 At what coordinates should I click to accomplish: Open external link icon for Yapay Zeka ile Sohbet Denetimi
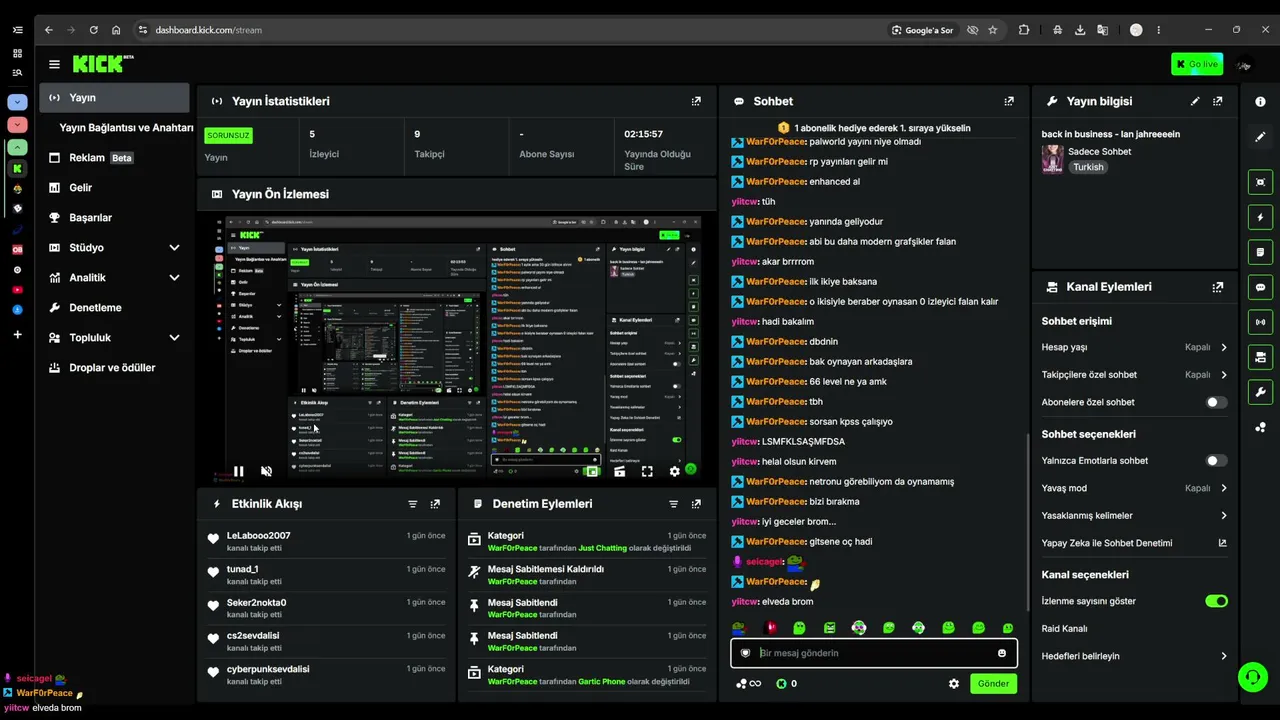tap(1222, 543)
